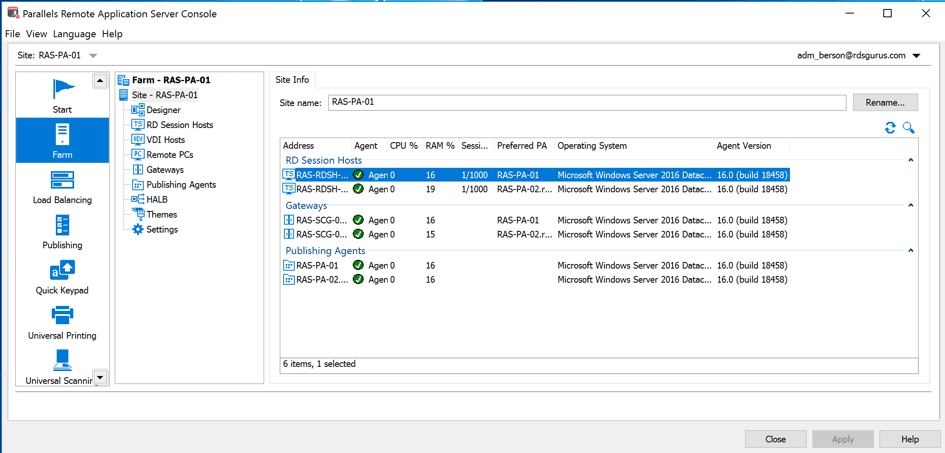The height and width of the screenshot is (453, 945).
Task: Open the adm_berson account dropdown
Action: tap(916, 55)
